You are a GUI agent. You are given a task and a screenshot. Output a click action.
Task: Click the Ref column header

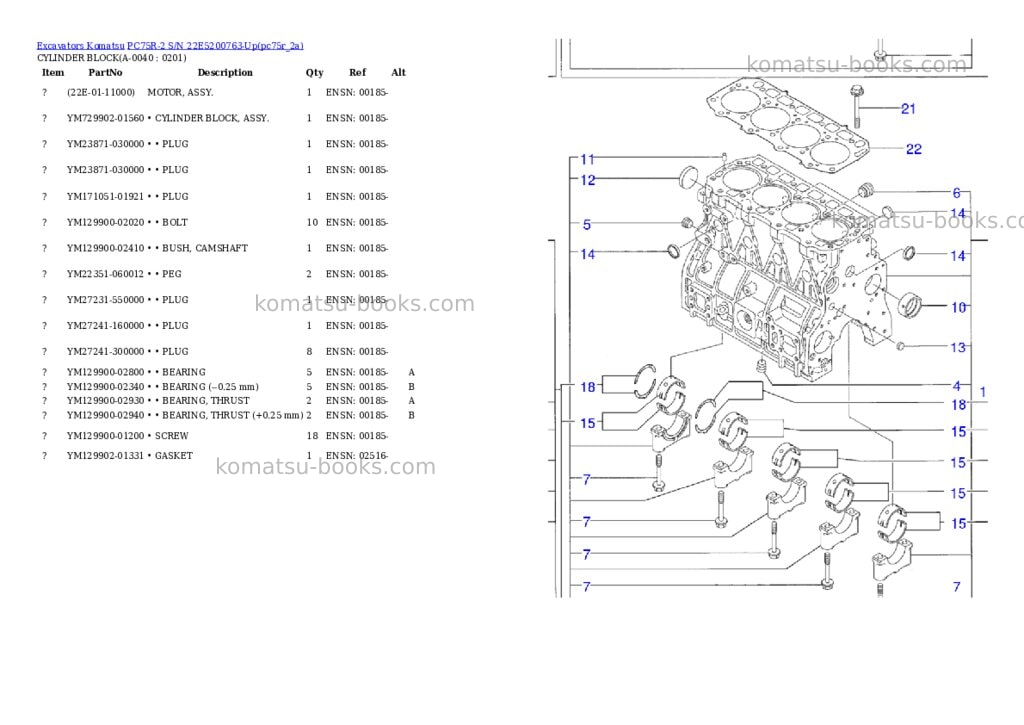tap(357, 72)
